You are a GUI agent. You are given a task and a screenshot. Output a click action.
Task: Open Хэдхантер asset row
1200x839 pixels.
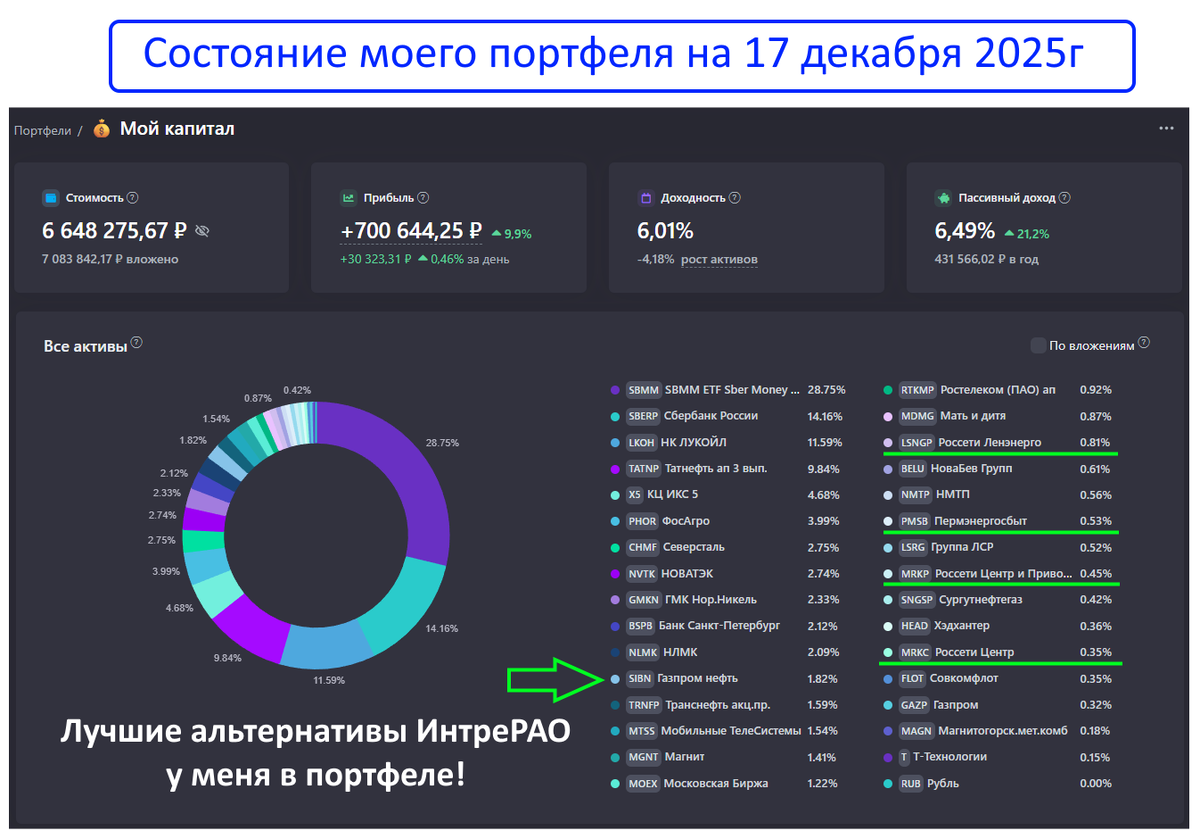click(x=1000, y=626)
